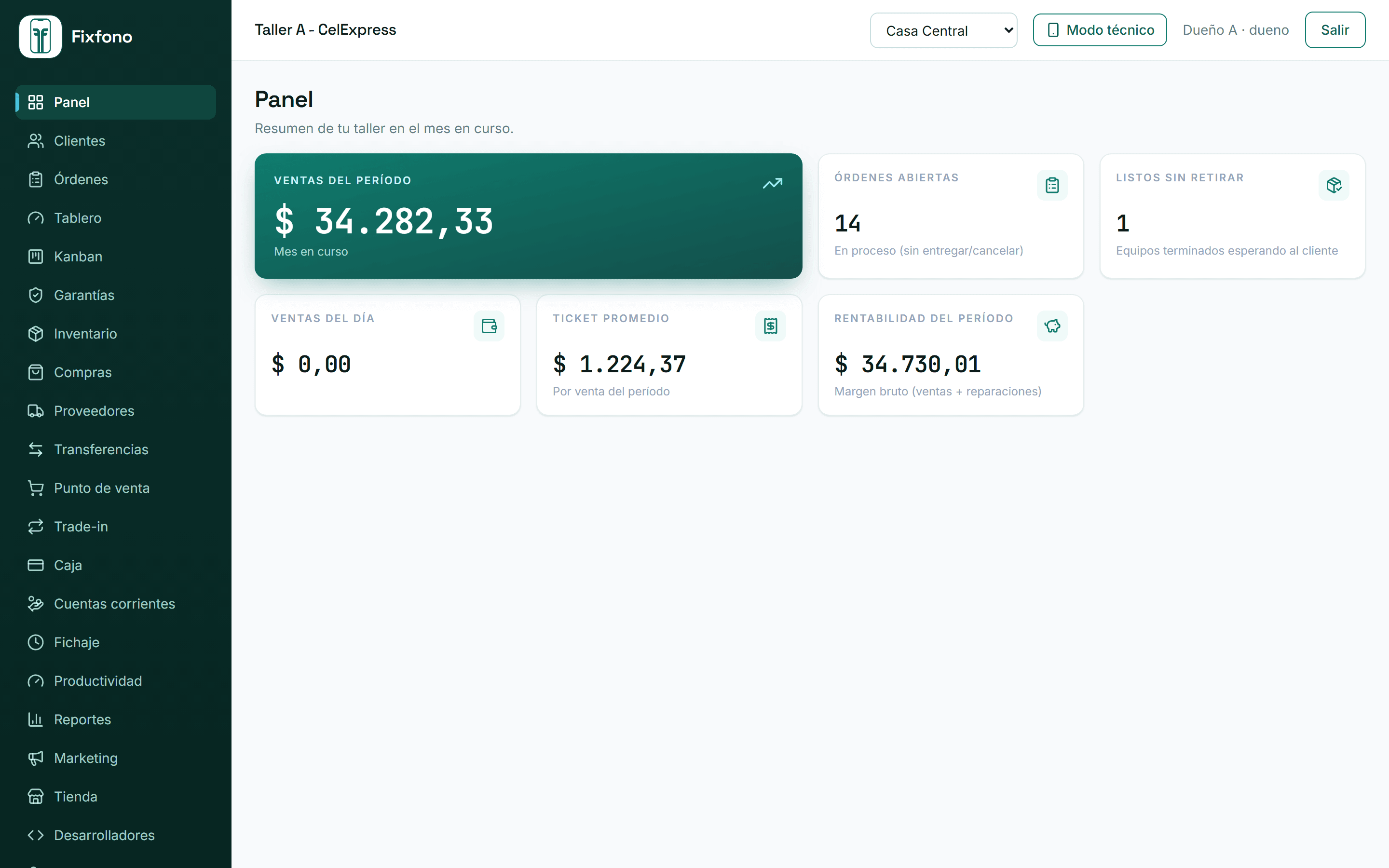Click the $ 0,00 daily sales value
This screenshot has height=868, width=1389.
[311, 364]
